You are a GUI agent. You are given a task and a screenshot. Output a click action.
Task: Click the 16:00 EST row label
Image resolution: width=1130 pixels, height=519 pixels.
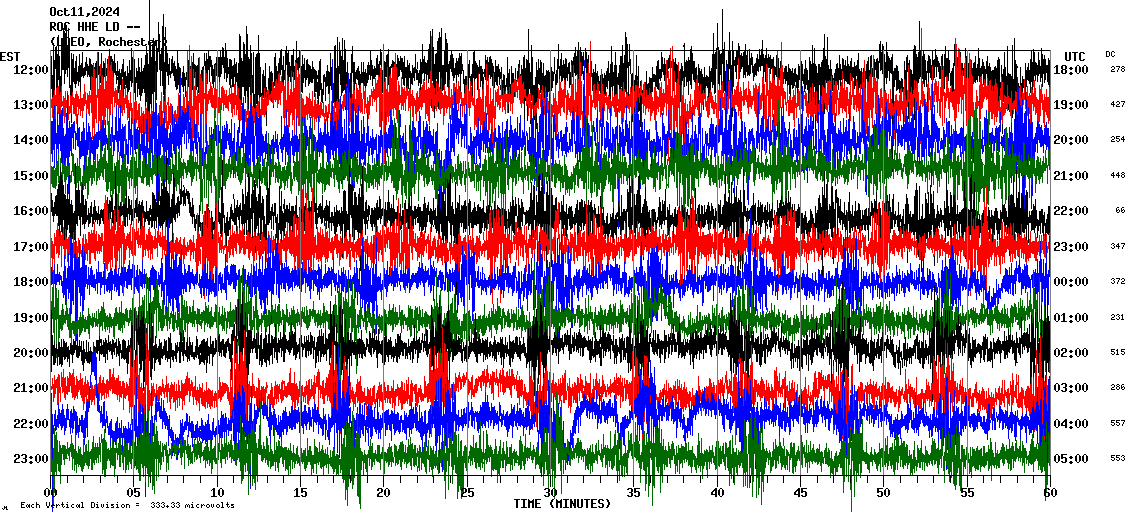(30, 211)
